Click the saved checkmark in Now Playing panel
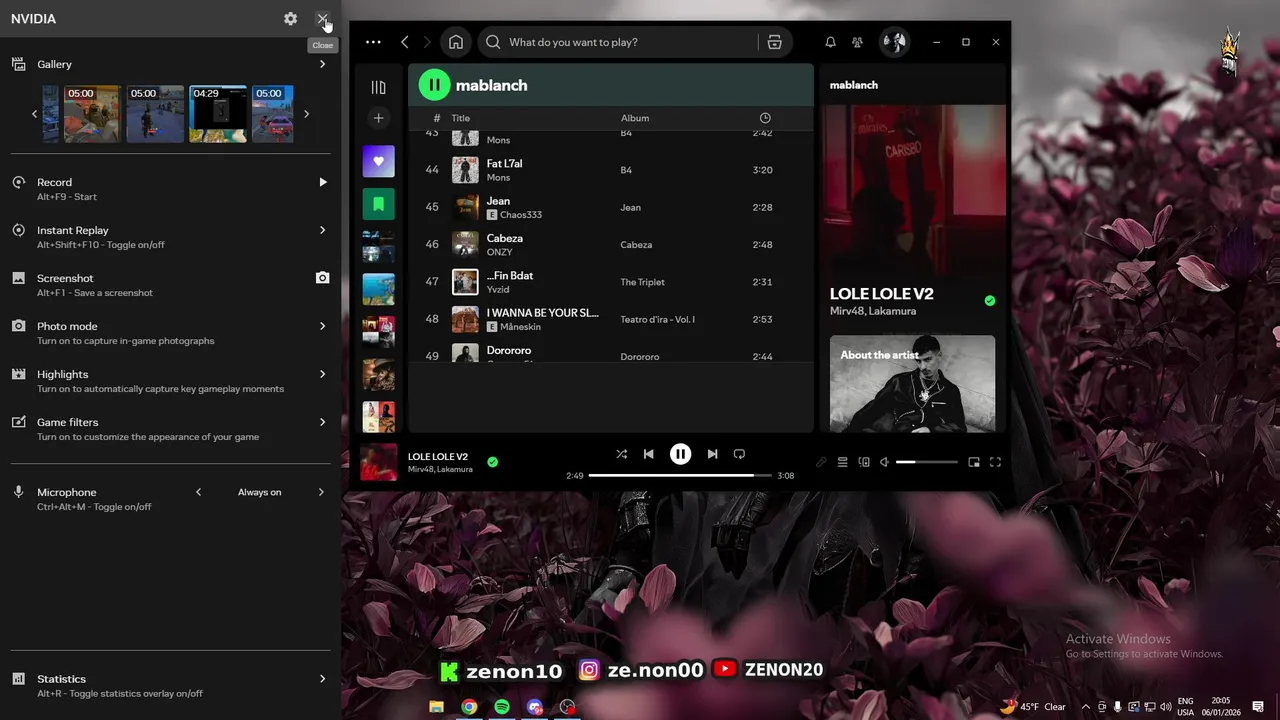This screenshot has width=1280, height=720. (x=989, y=301)
